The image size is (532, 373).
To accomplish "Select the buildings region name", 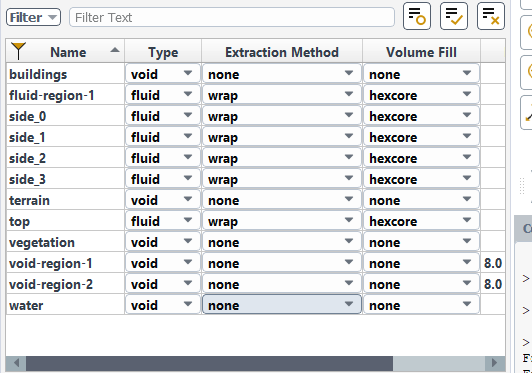I will 65,74.
